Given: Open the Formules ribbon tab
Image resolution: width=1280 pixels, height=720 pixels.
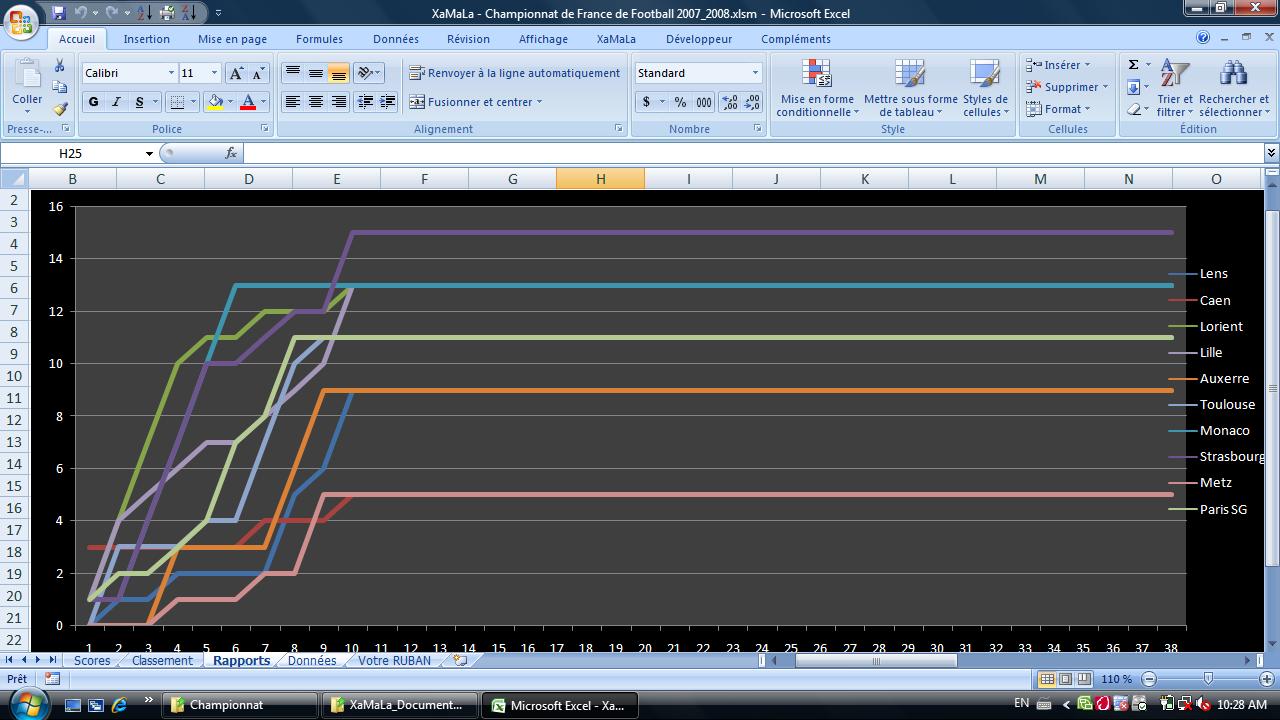Looking at the screenshot, I should [x=319, y=39].
